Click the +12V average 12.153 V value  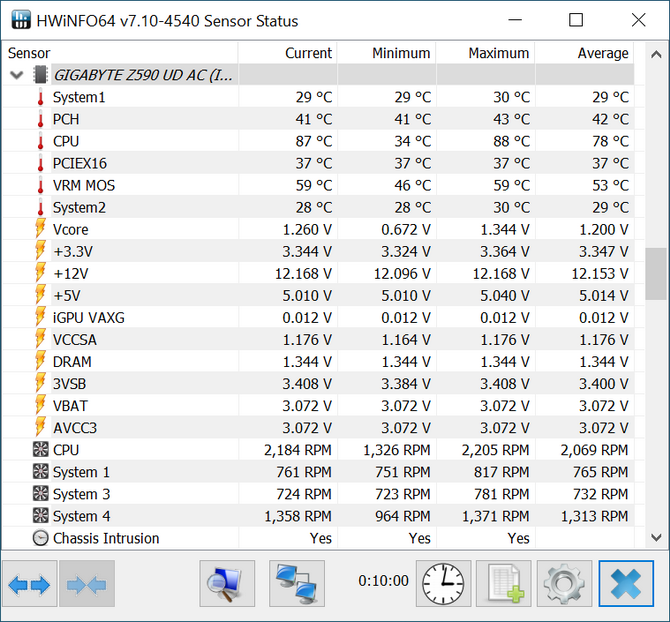point(600,273)
